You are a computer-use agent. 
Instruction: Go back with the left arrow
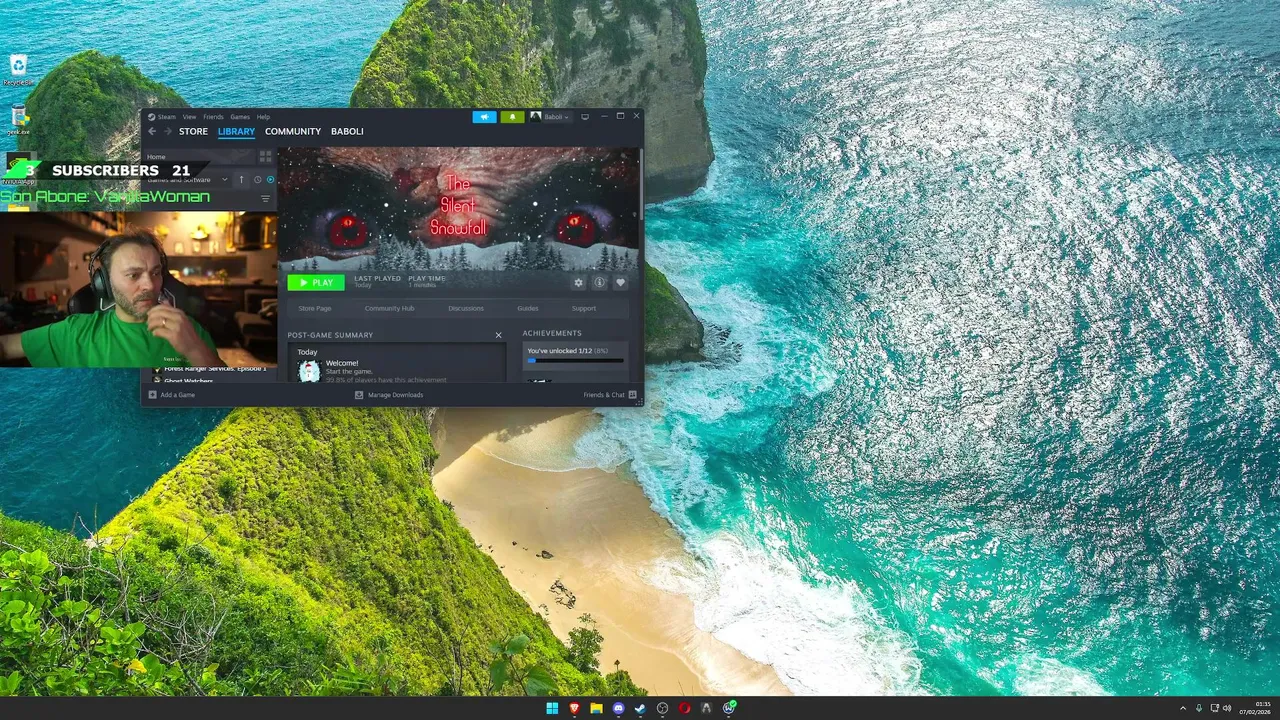tap(152, 131)
